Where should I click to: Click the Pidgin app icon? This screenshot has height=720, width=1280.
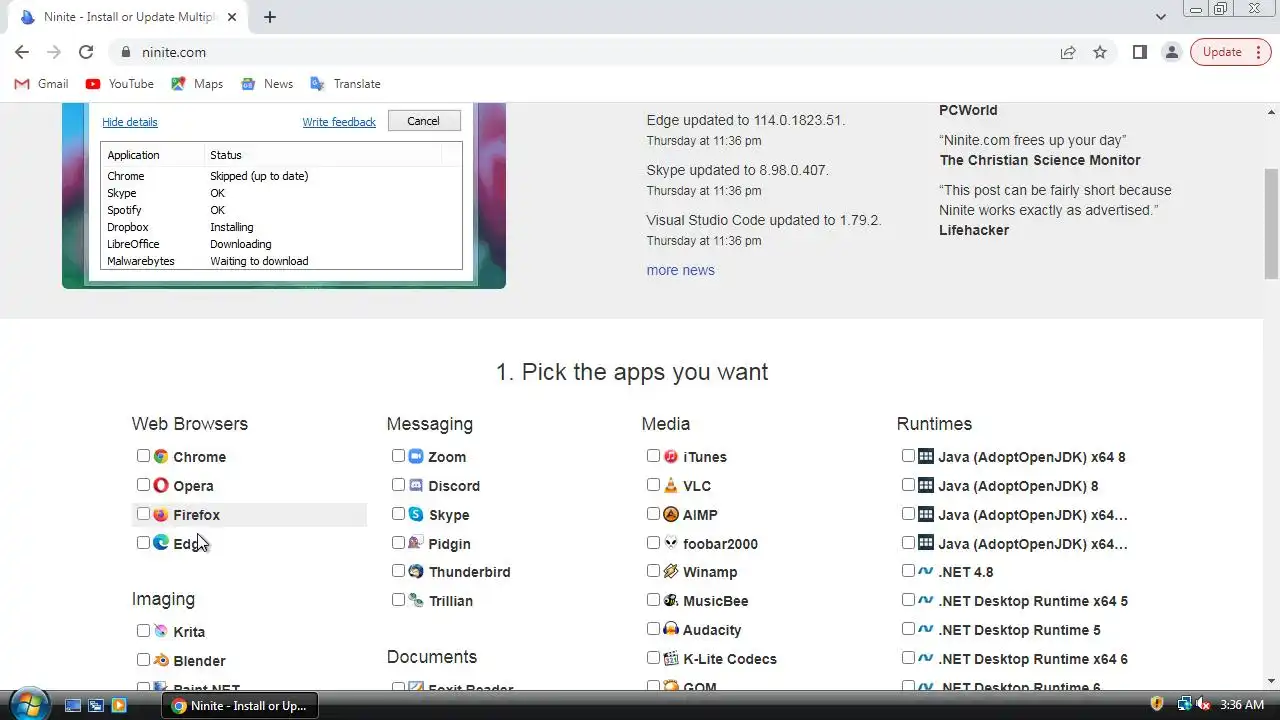click(416, 543)
